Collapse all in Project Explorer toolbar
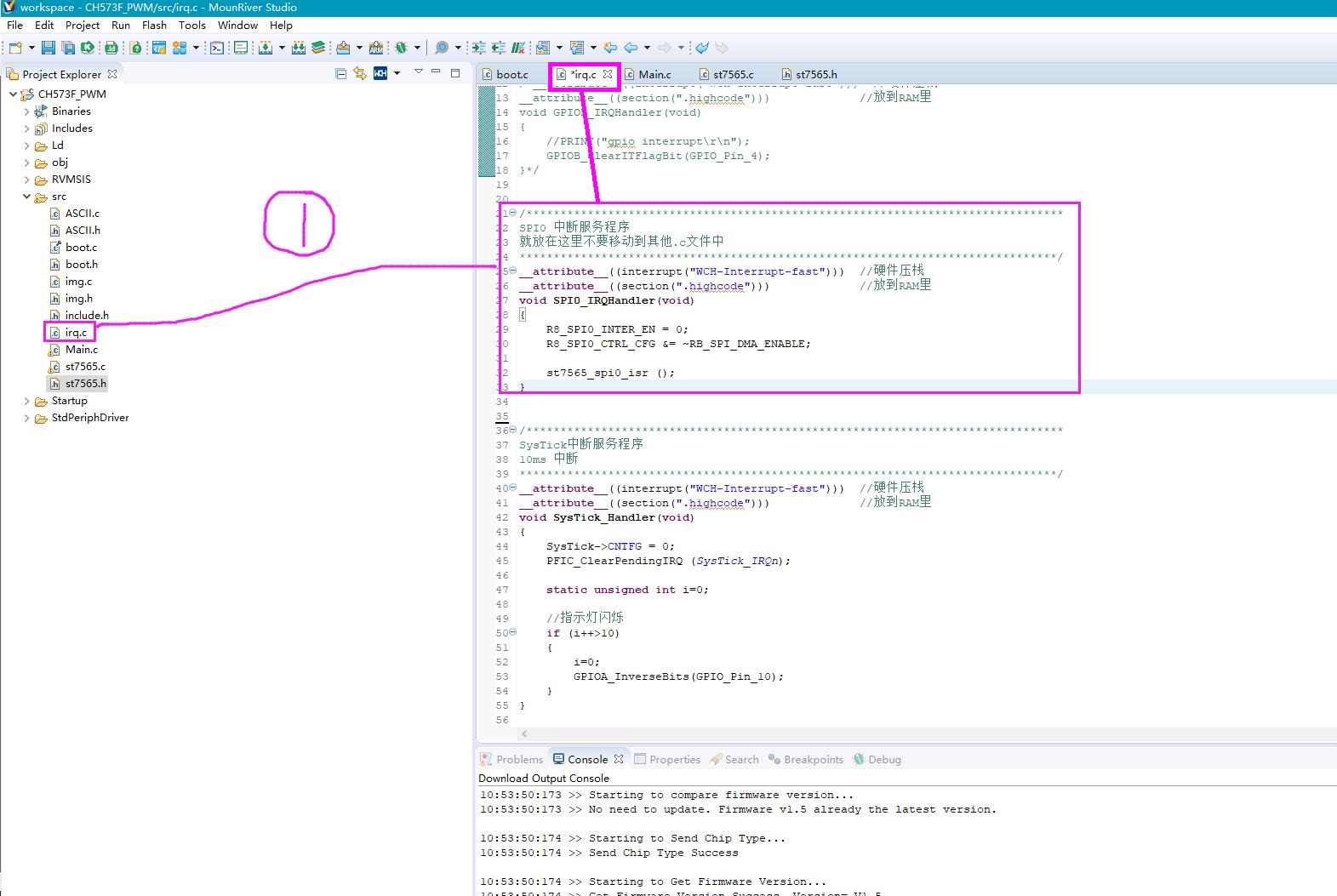 pyautogui.click(x=341, y=73)
